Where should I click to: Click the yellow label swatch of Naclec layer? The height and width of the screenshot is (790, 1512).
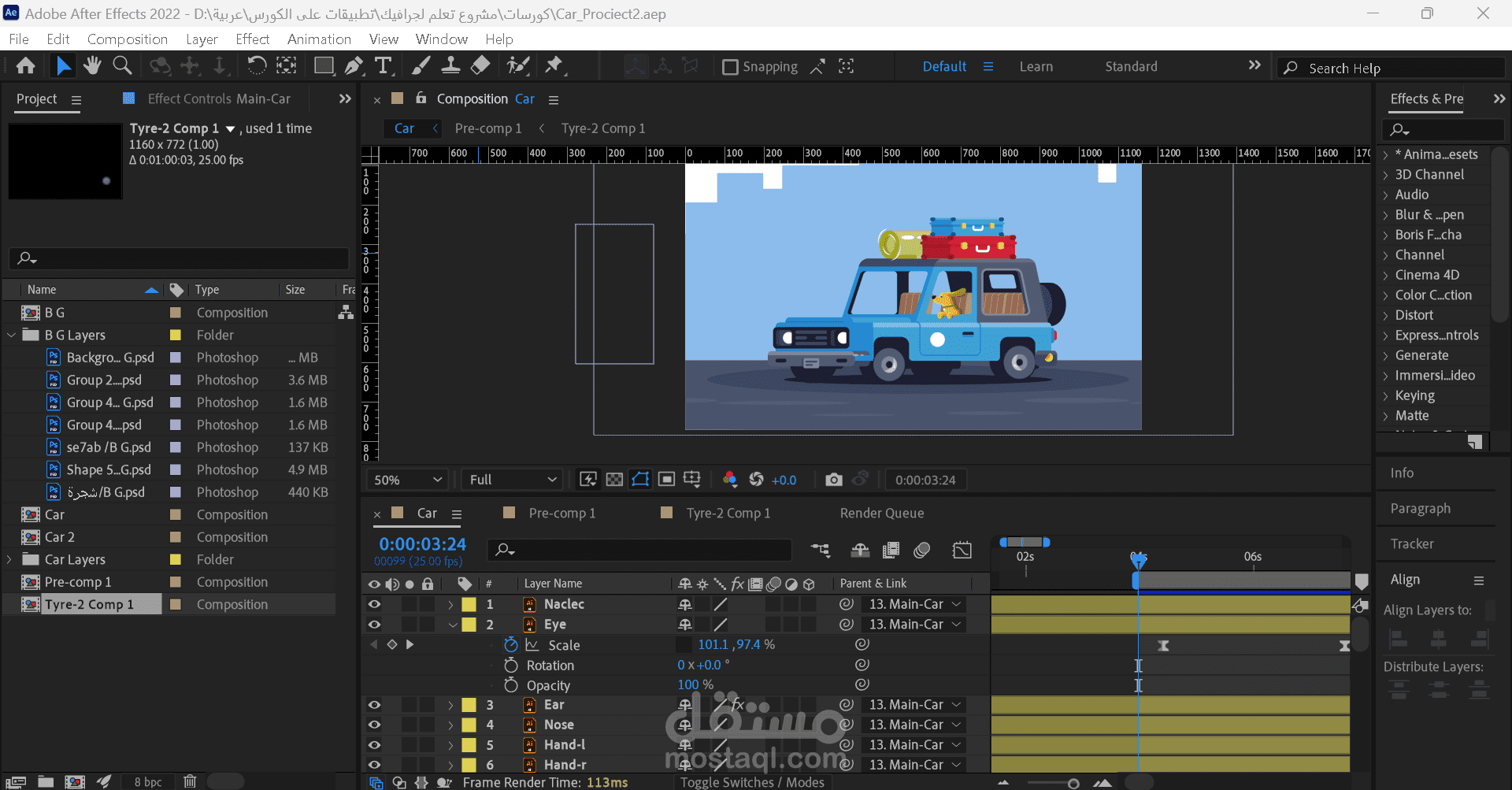tap(469, 604)
